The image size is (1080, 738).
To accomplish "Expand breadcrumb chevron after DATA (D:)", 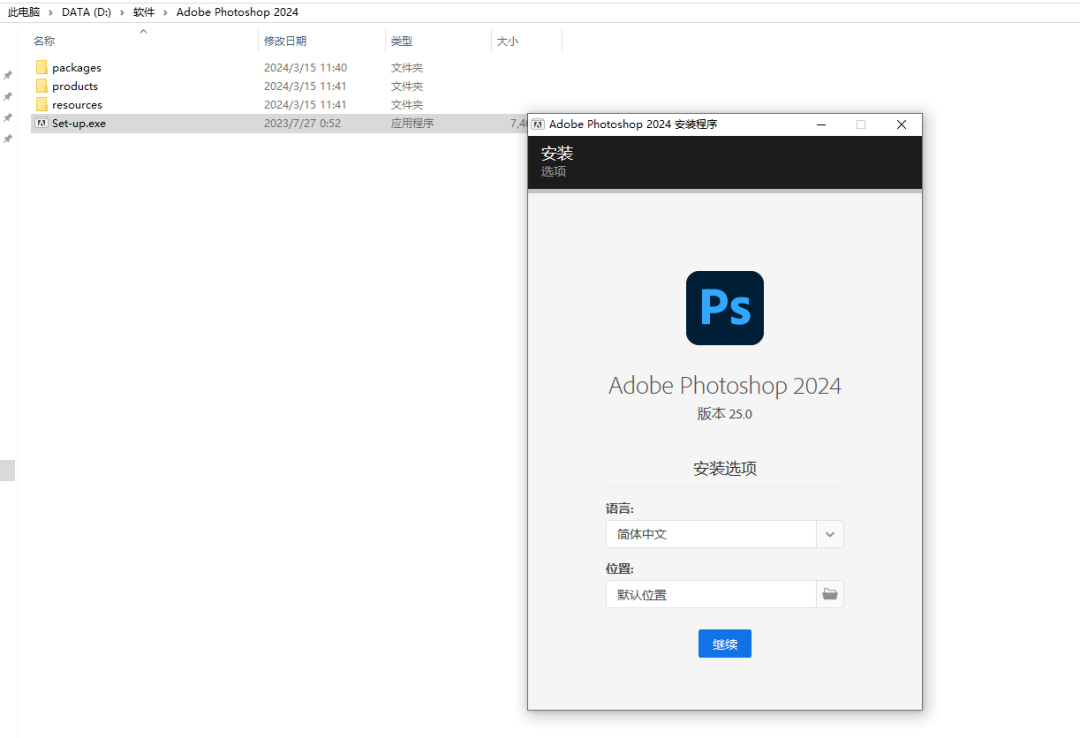I will pyautogui.click(x=122, y=12).
